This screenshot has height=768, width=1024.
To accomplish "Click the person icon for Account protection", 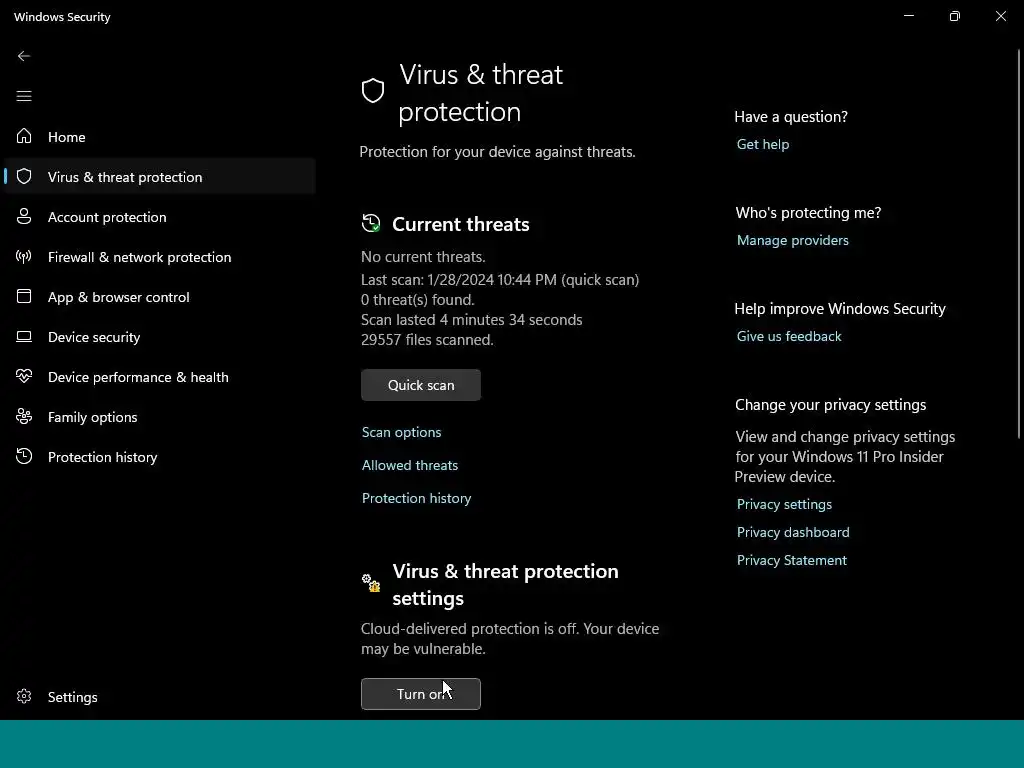I will coord(24,216).
